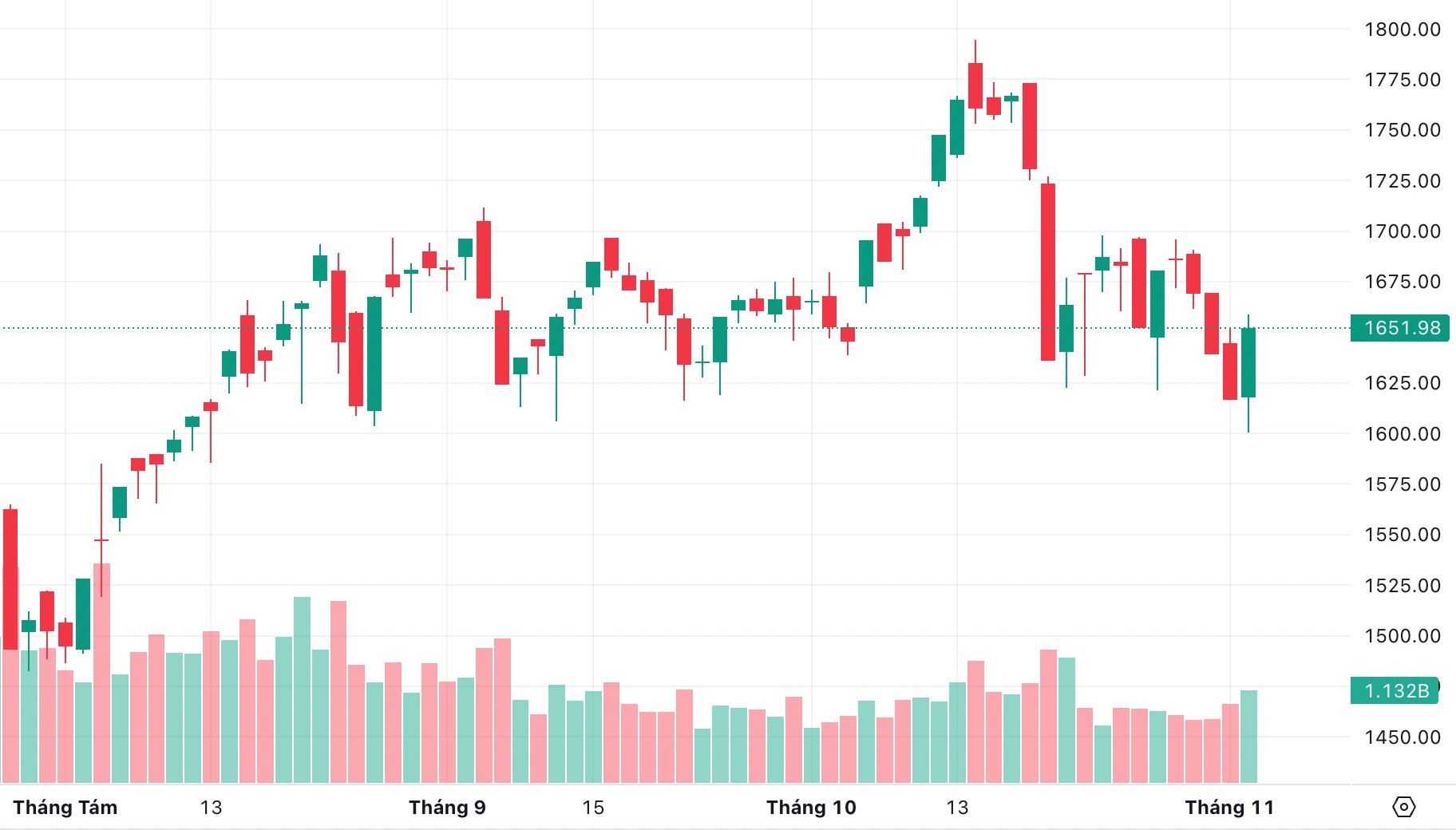Click the rightmost green volume bar

1248,736
